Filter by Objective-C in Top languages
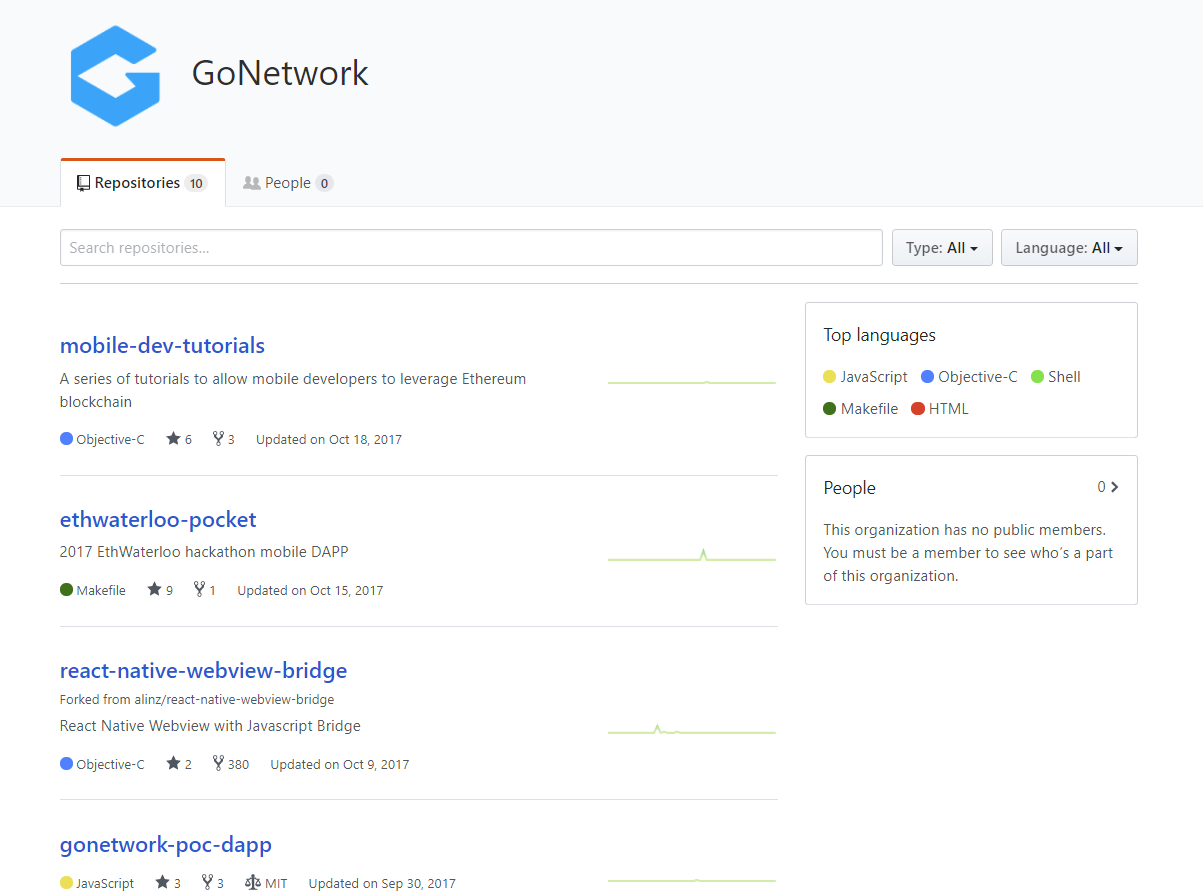 coord(969,377)
